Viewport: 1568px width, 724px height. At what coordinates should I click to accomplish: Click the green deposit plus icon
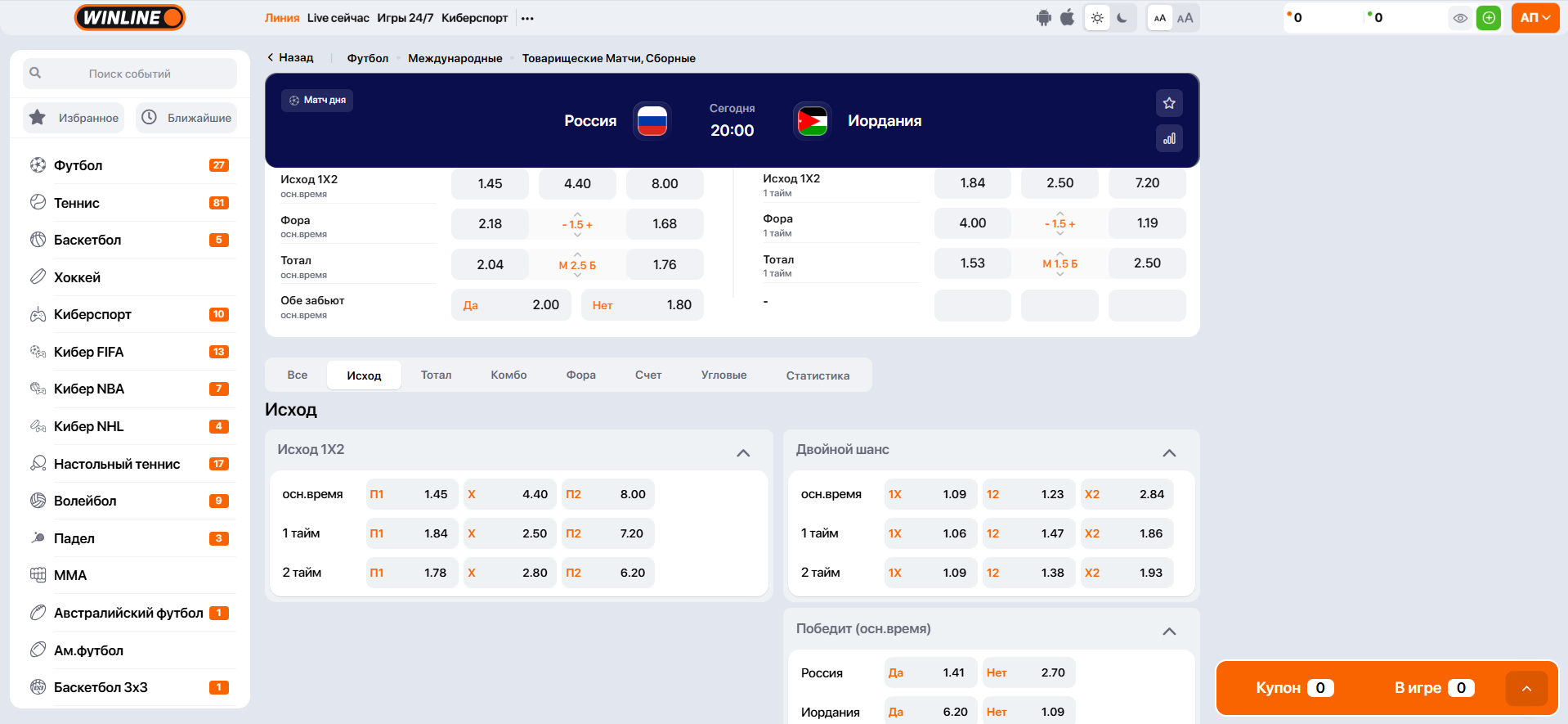[1489, 18]
